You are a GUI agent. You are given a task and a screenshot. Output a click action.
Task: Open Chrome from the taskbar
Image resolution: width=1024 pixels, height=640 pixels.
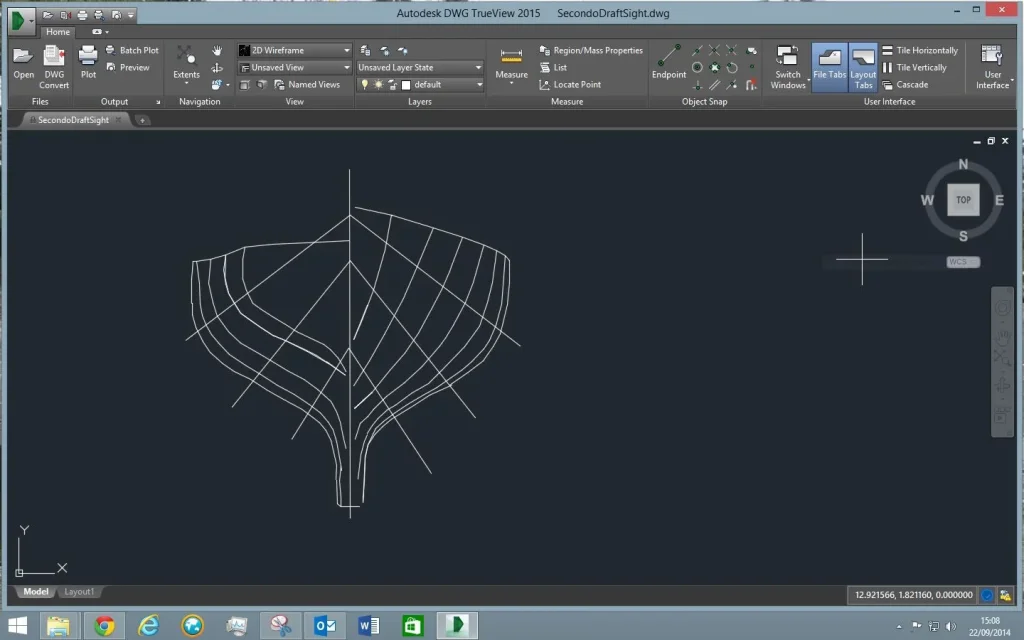(104, 626)
